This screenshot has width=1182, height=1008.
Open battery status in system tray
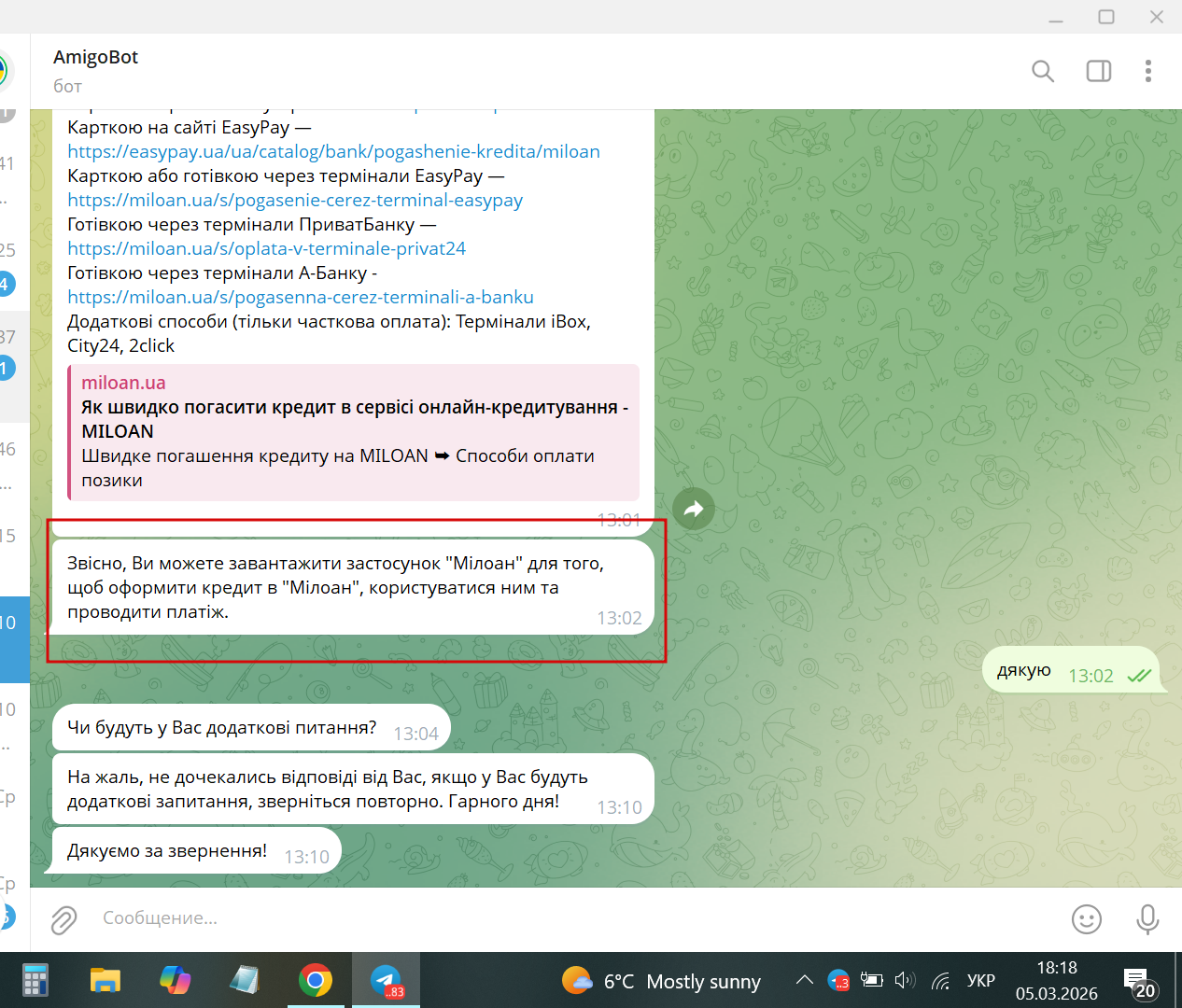coord(872,980)
